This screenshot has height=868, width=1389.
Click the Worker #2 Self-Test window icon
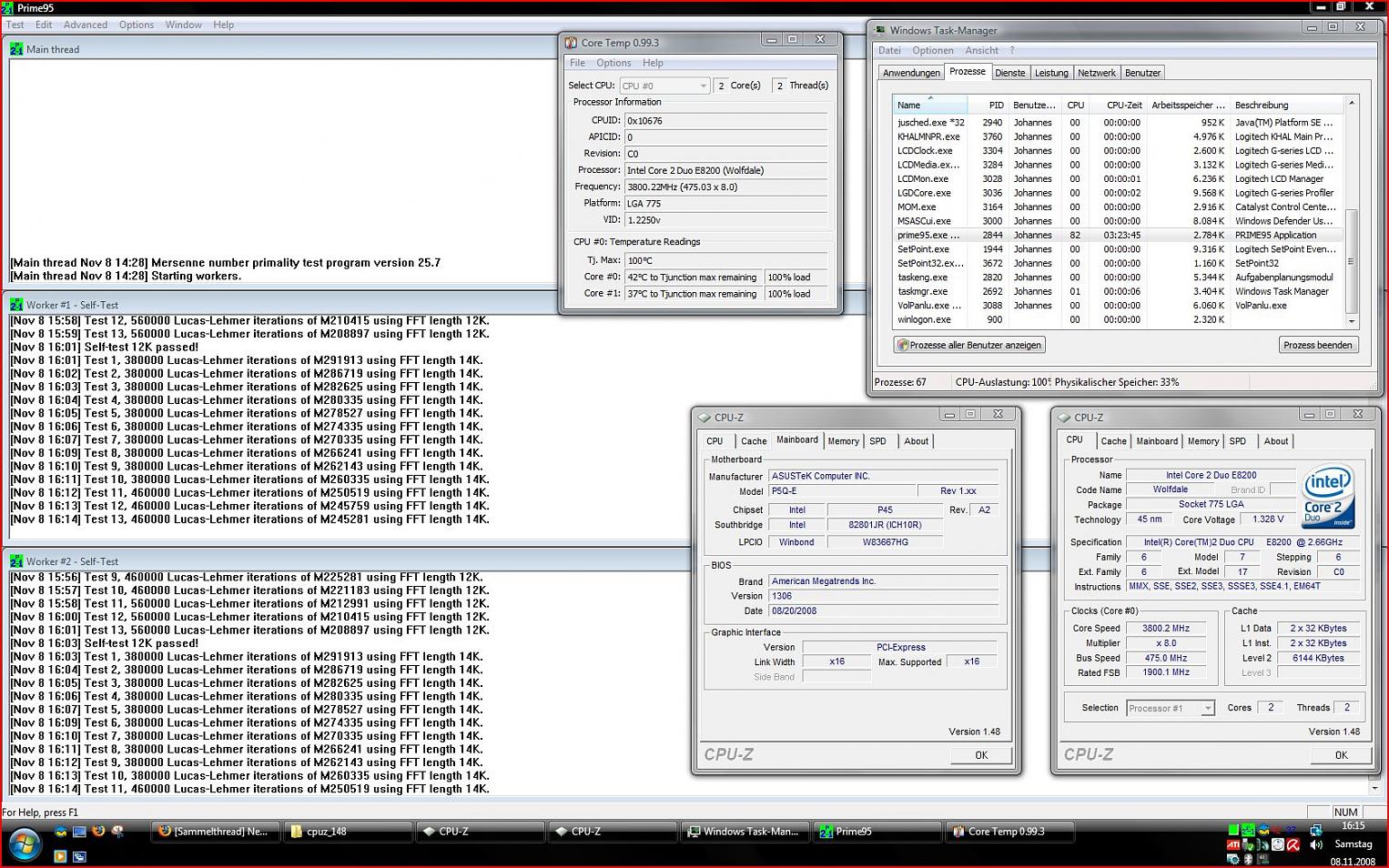tap(16, 561)
